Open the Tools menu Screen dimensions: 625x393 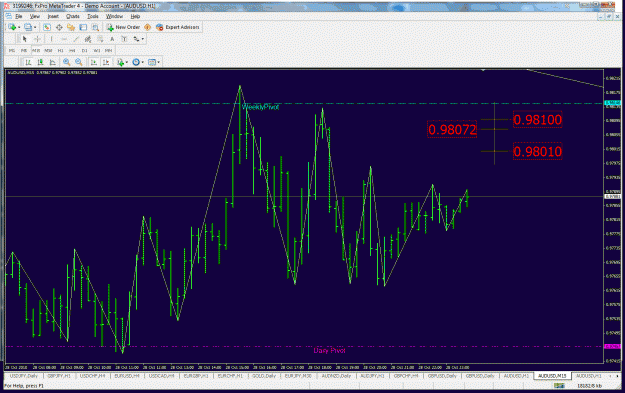click(x=92, y=16)
